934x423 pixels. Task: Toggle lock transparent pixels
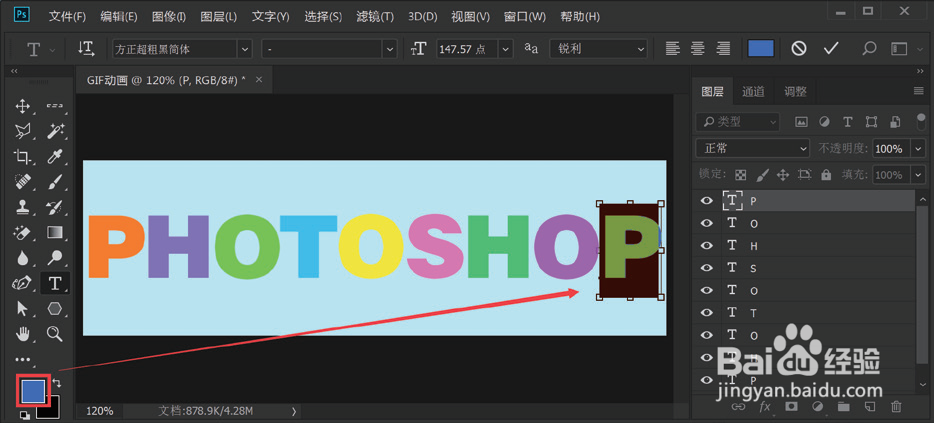click(x=740, y=175)
